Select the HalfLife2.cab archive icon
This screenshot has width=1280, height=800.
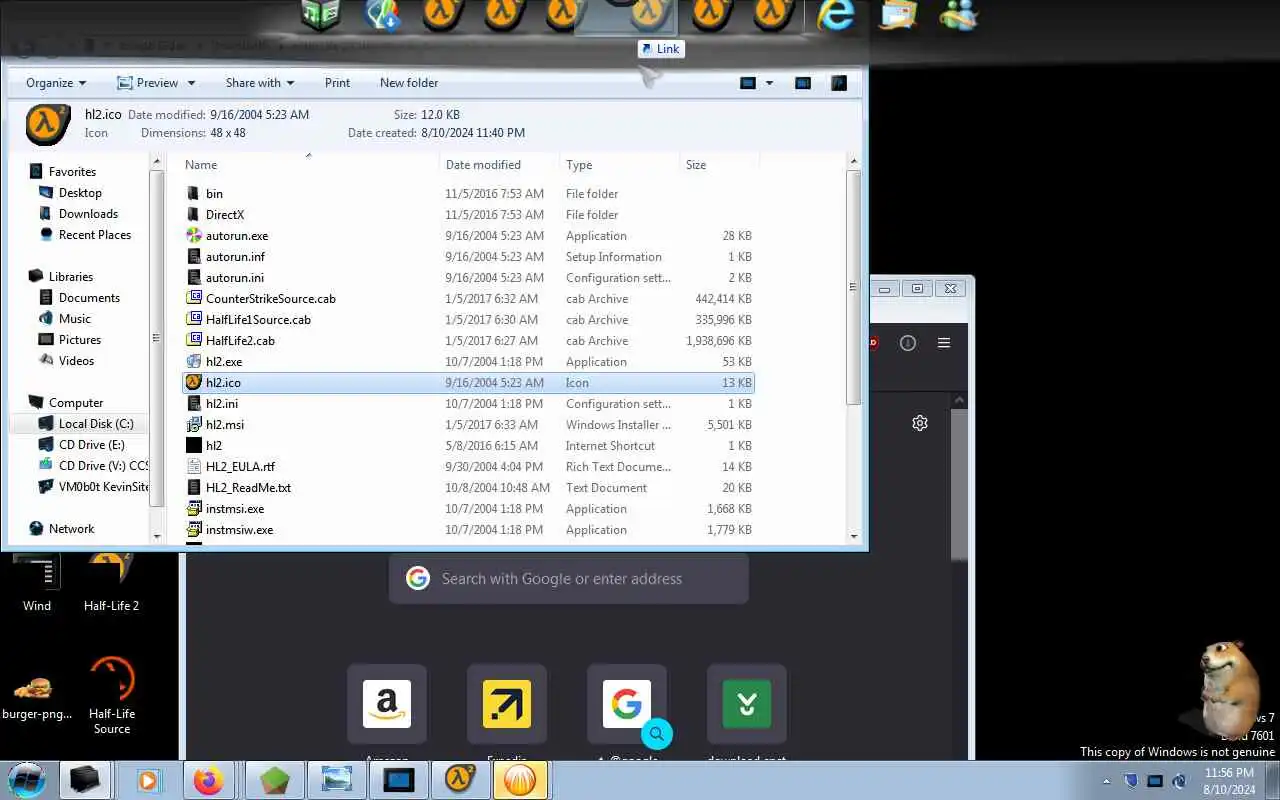(x=194, y=340)
